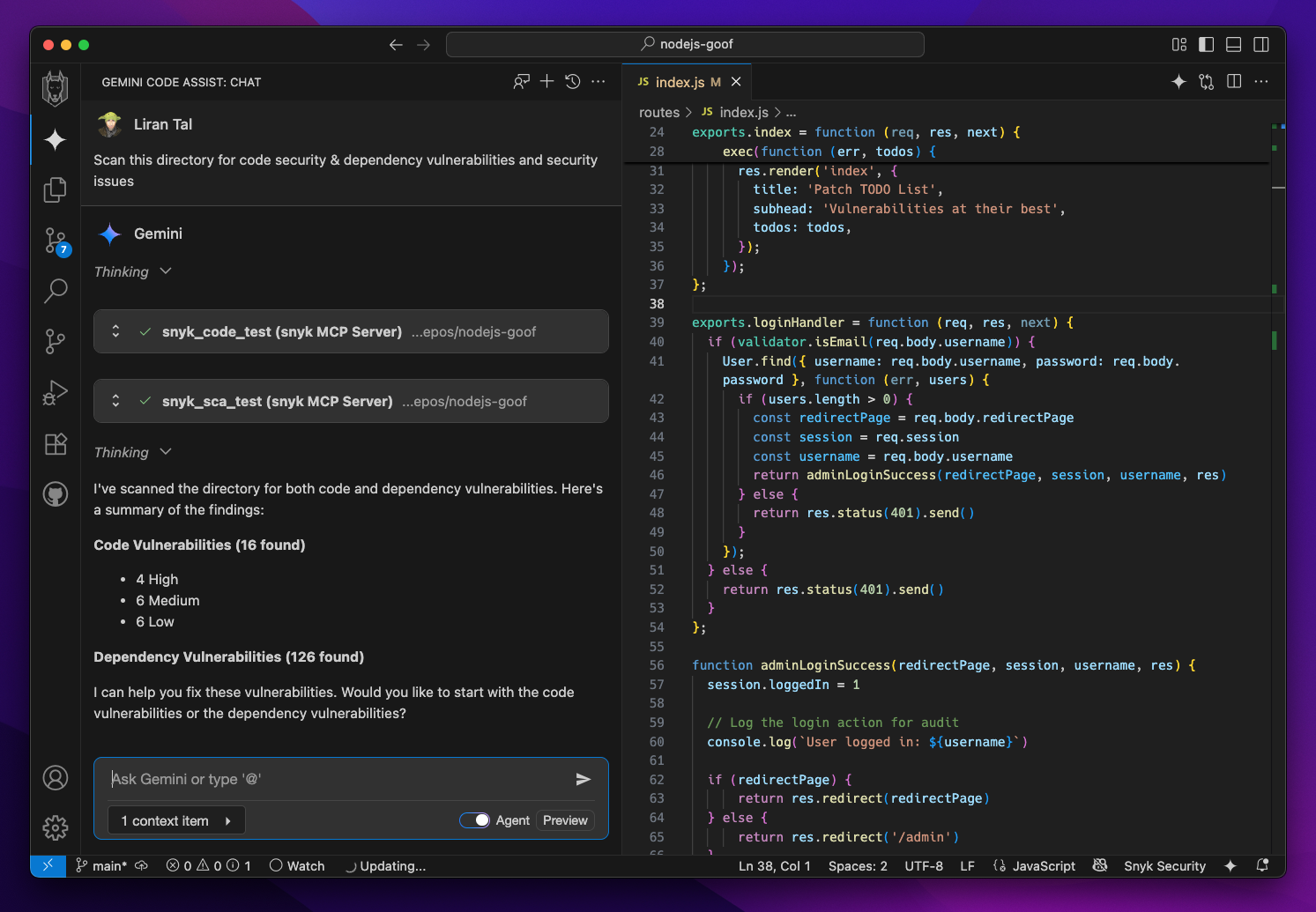Select the index.js editor tab
The width and height of the screenshot is (1316, 912).
tap(679, 82)
